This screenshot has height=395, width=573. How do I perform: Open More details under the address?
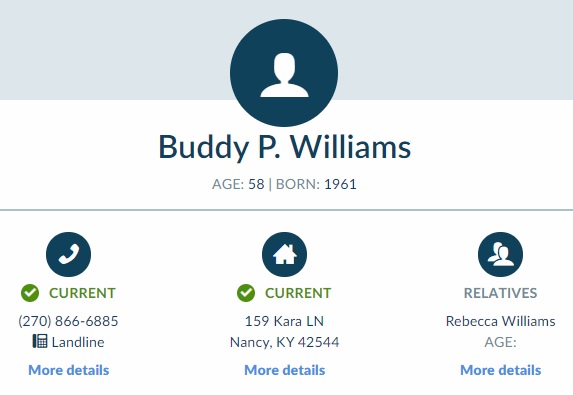click(x=285, y=370)
